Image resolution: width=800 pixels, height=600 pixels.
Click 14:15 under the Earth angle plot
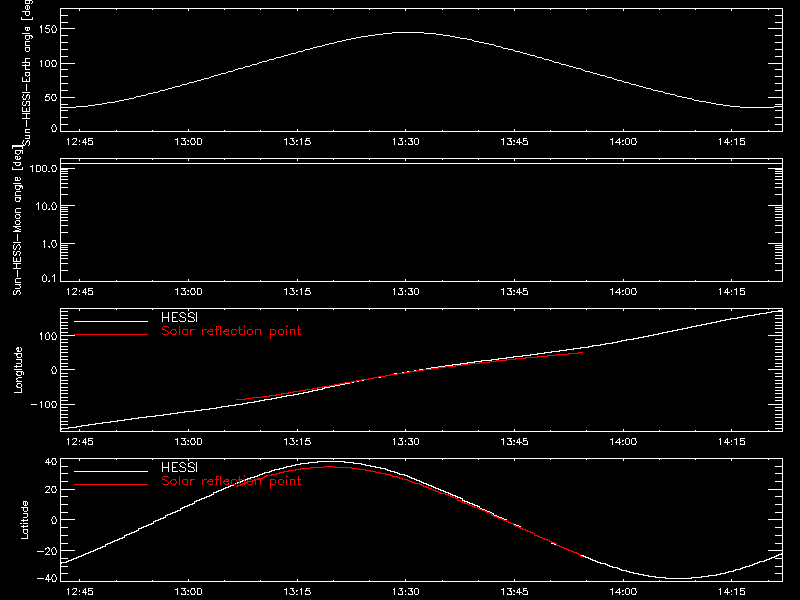(732, 141)
